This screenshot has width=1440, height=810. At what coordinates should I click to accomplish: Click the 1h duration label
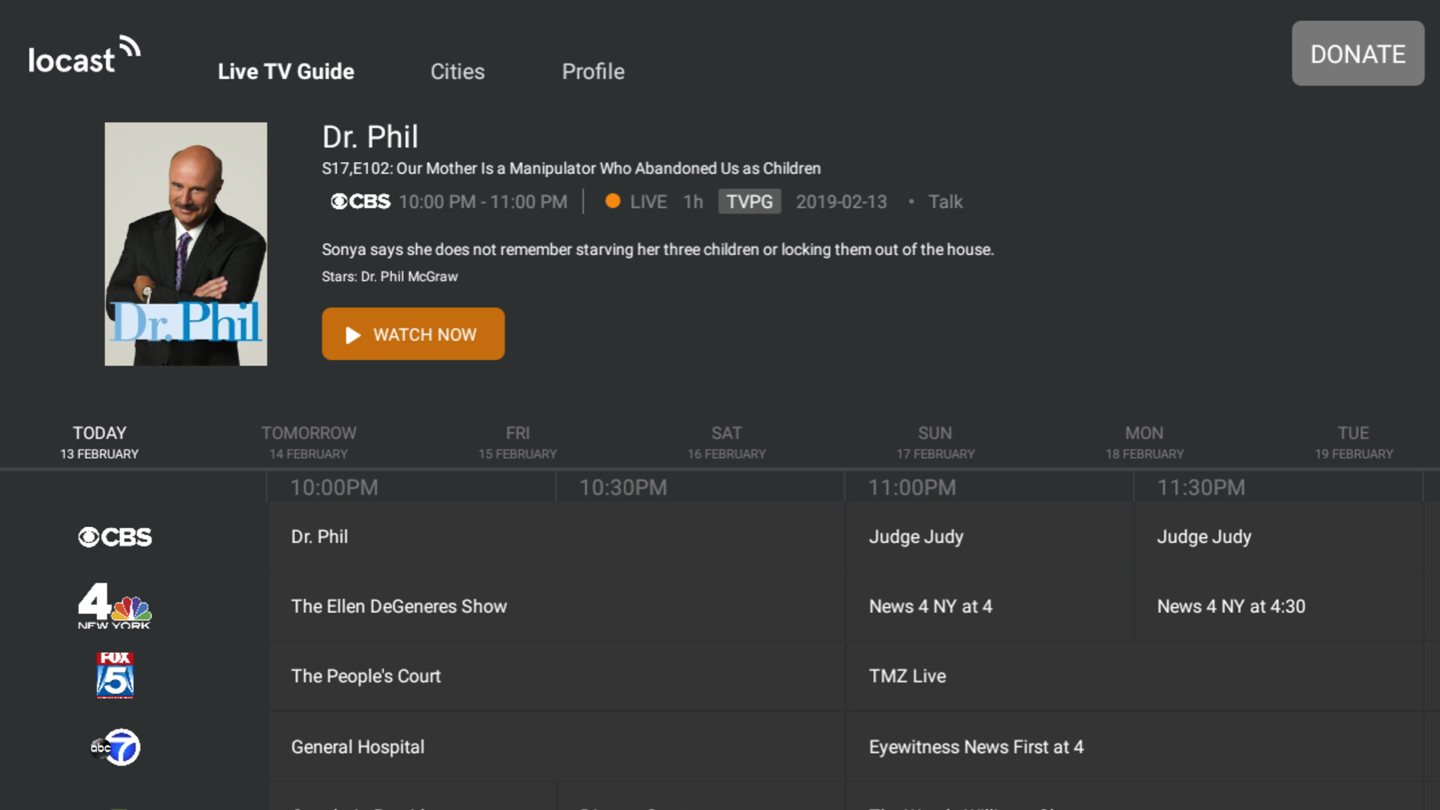point(693,202)
